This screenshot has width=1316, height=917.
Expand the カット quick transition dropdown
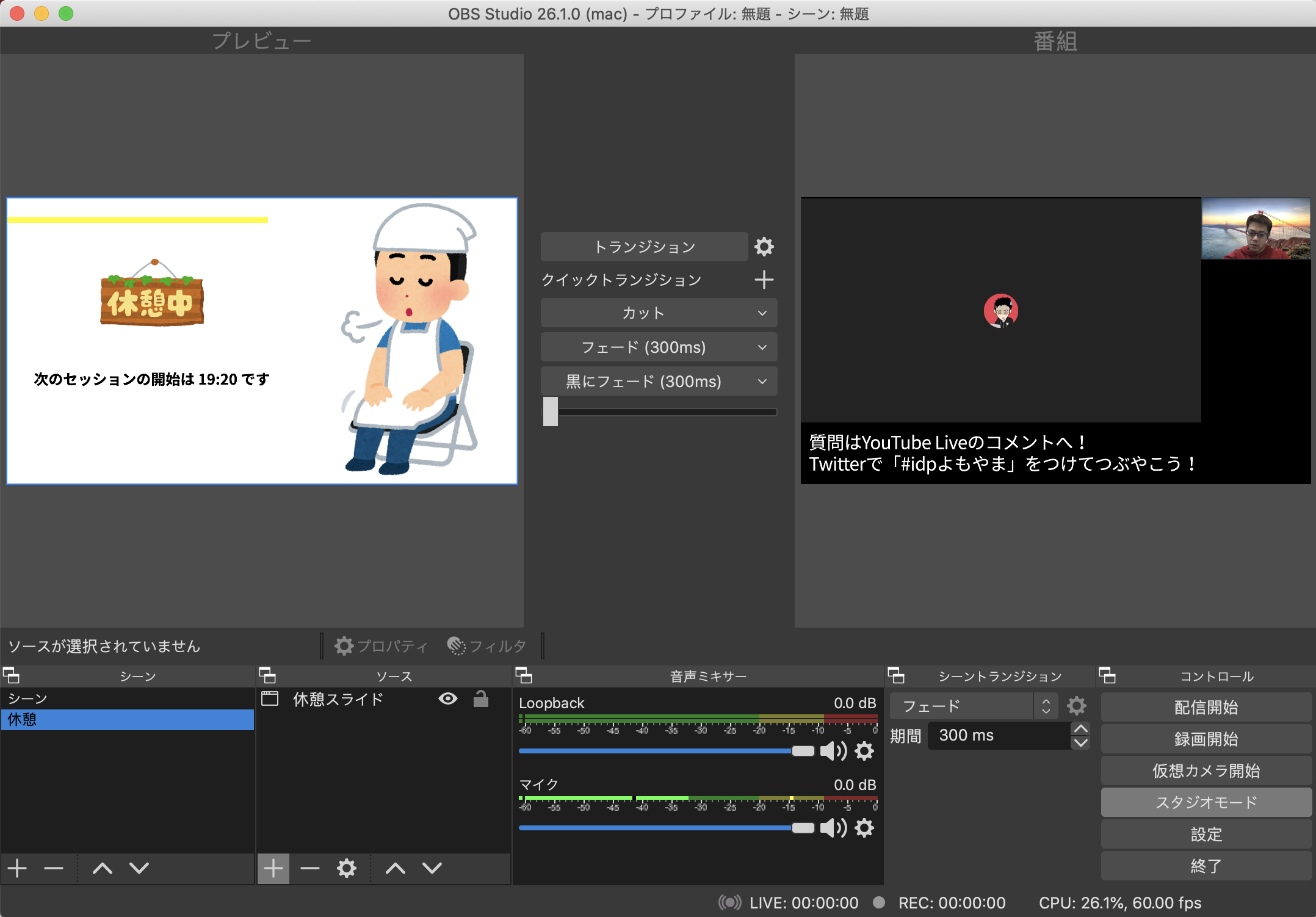pyautogui.click(x=762, y=313)
